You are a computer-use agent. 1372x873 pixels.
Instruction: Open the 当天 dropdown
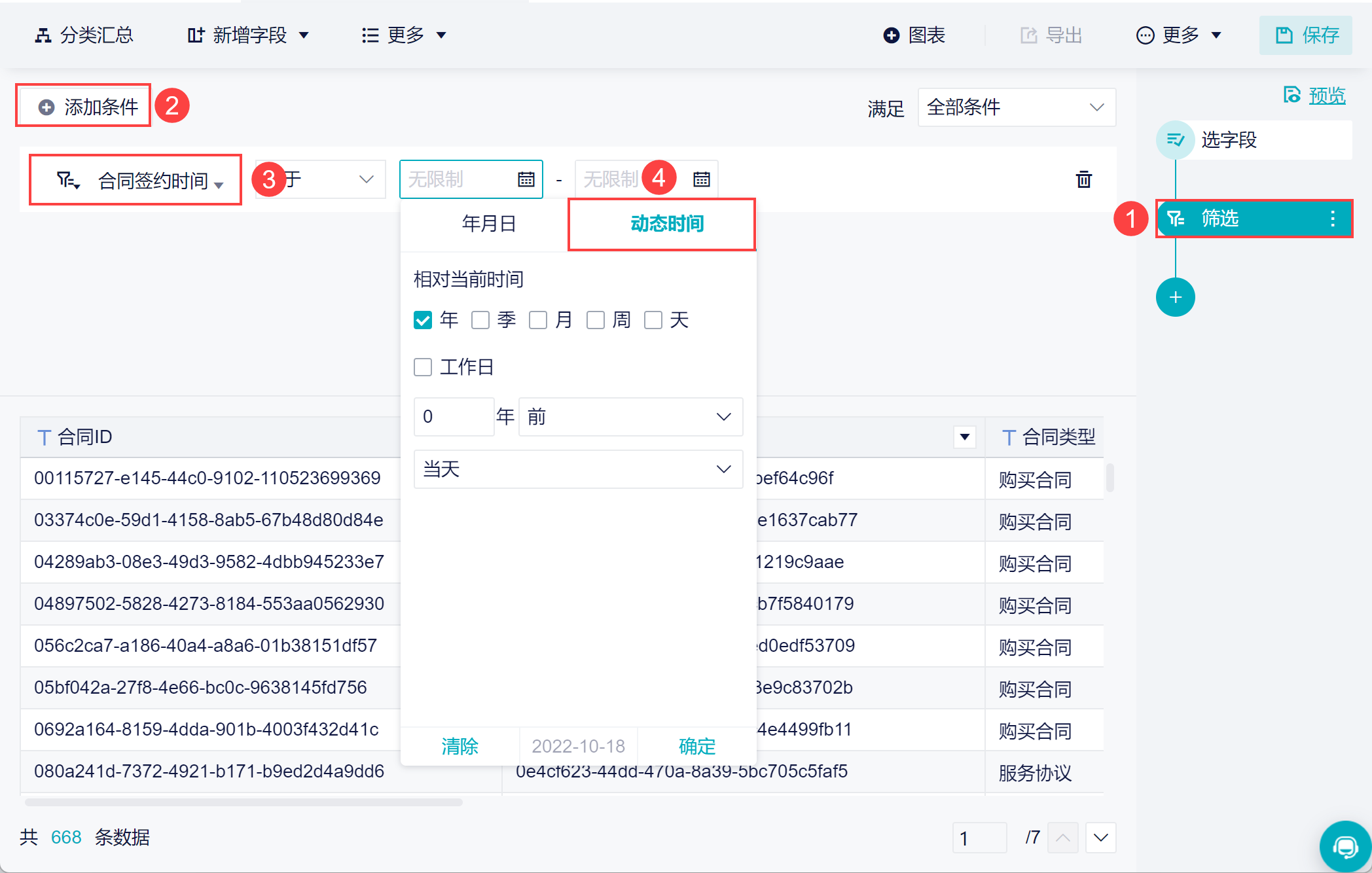(577, 469)
